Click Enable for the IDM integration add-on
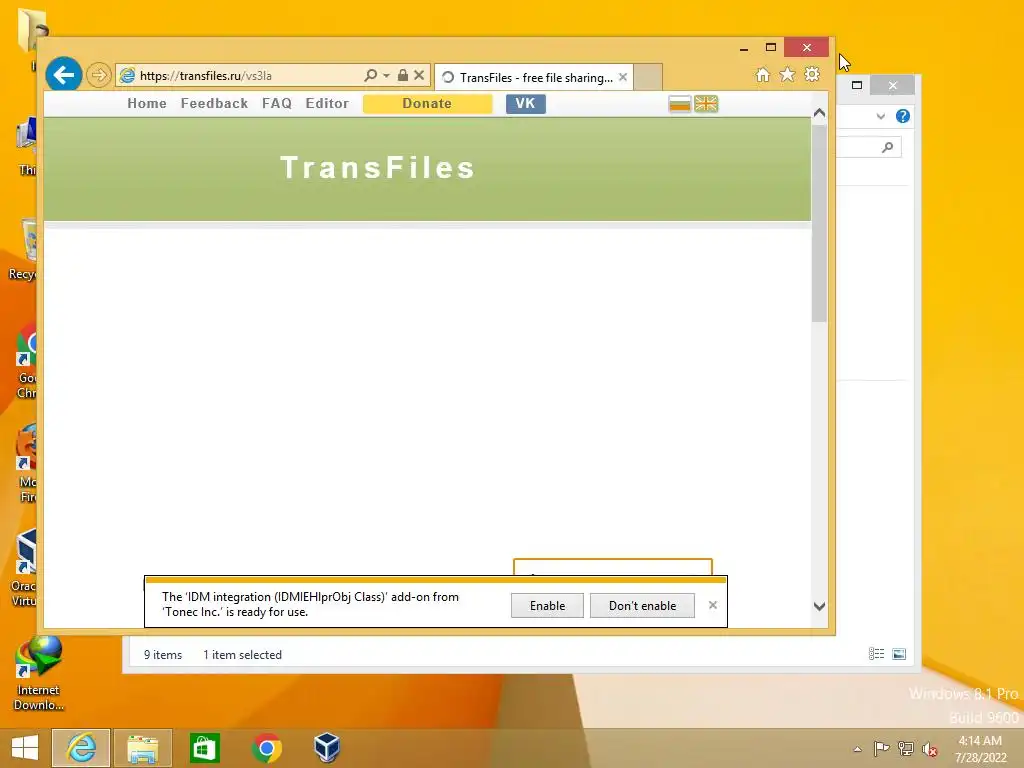Image resolution: width=1024 pixels, height=768 pixels. (547, 605)
